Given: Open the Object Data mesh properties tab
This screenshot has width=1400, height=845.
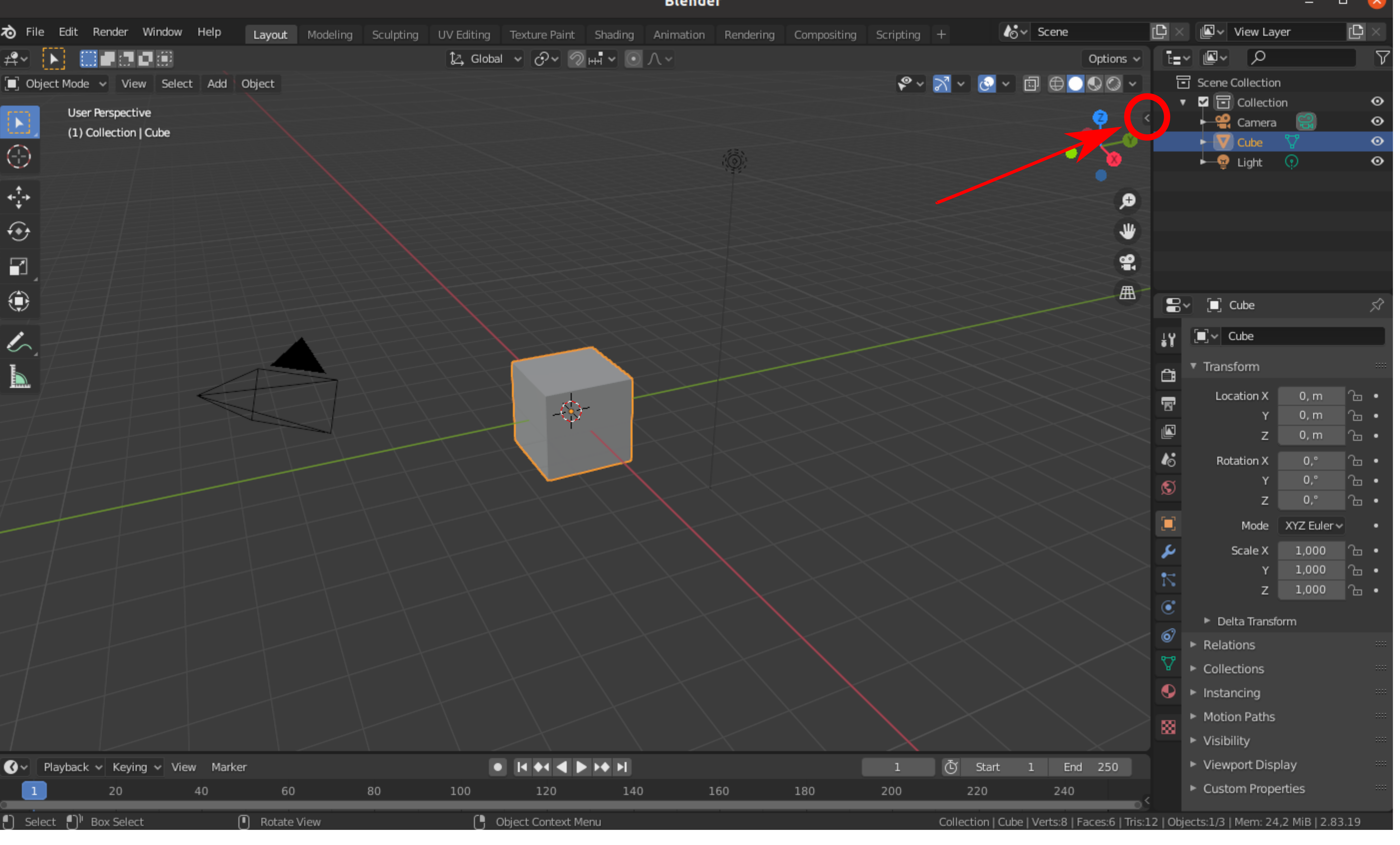Looking at the screenshot, I should (x=1168, y=663).
